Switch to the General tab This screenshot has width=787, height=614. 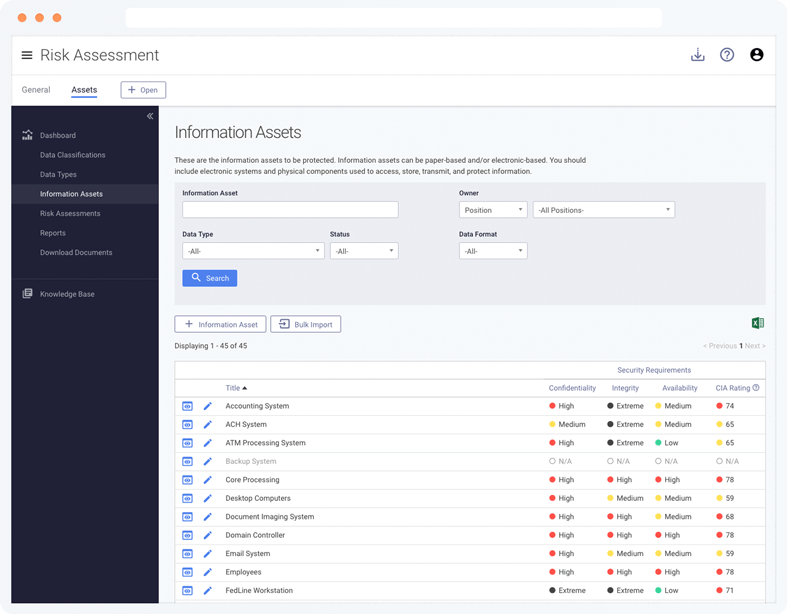[36, 90]
